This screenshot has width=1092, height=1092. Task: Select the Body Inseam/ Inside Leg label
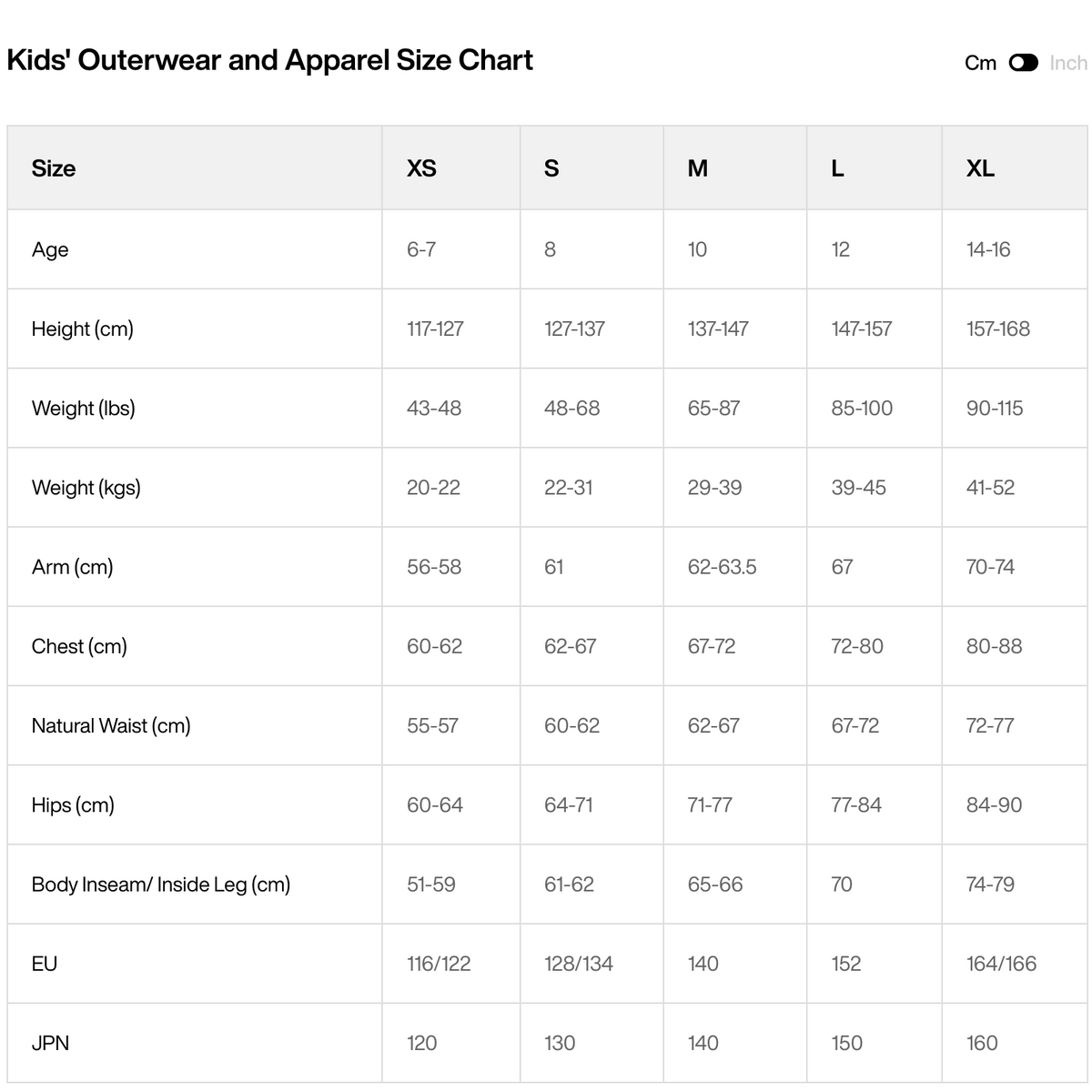161,884
